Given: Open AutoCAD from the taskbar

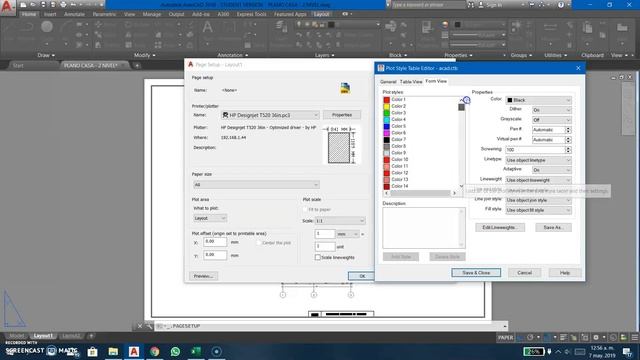Looking at the screenshot, I should (134, 351).
